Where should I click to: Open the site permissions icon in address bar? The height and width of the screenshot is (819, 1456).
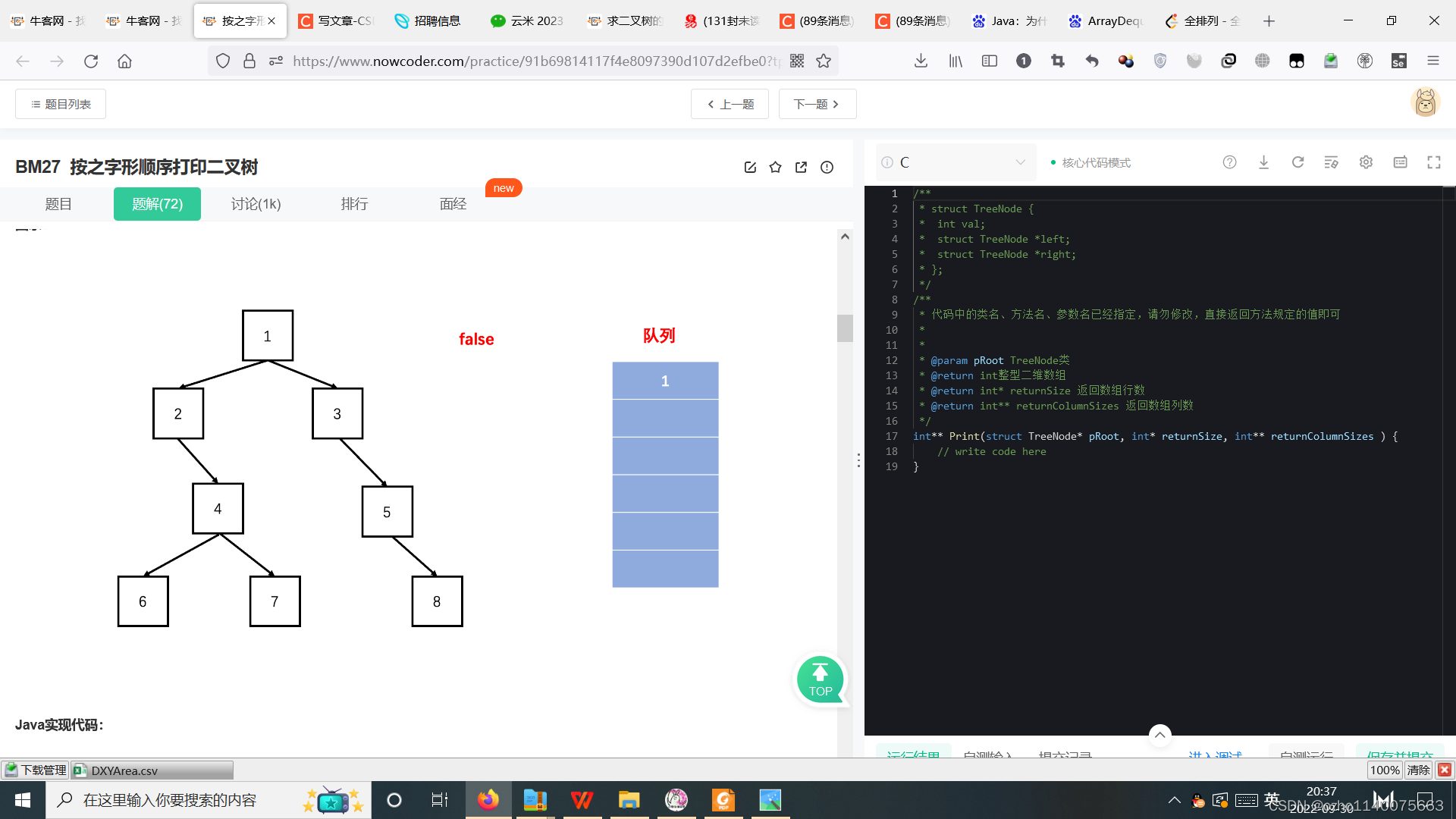[276, 61]
